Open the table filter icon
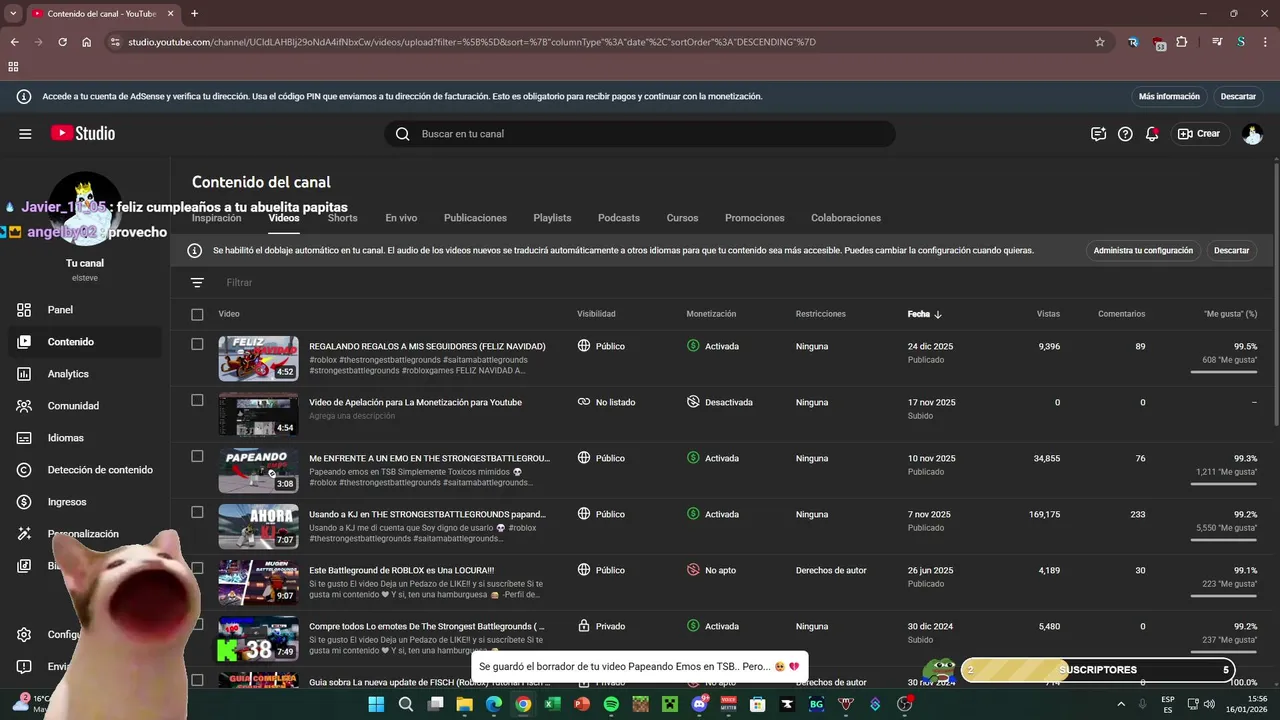This screenshot has height=720, width=1280. 197,283
